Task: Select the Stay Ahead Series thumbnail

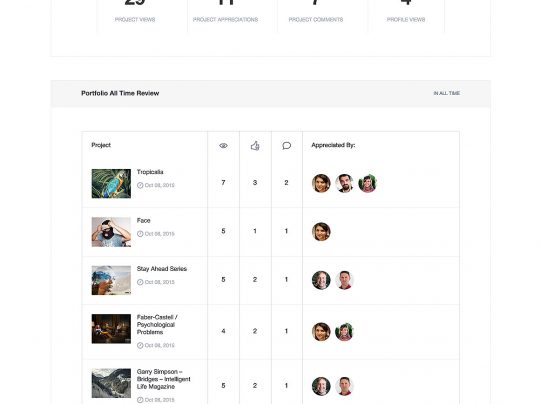Action: coord(111,280)
